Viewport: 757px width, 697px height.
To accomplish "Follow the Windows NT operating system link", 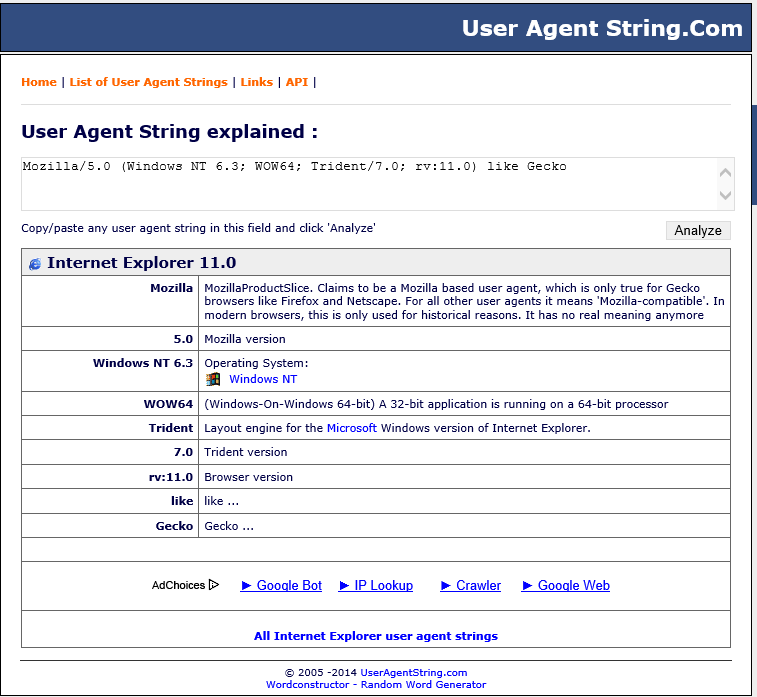I will [x=263, y=379].
